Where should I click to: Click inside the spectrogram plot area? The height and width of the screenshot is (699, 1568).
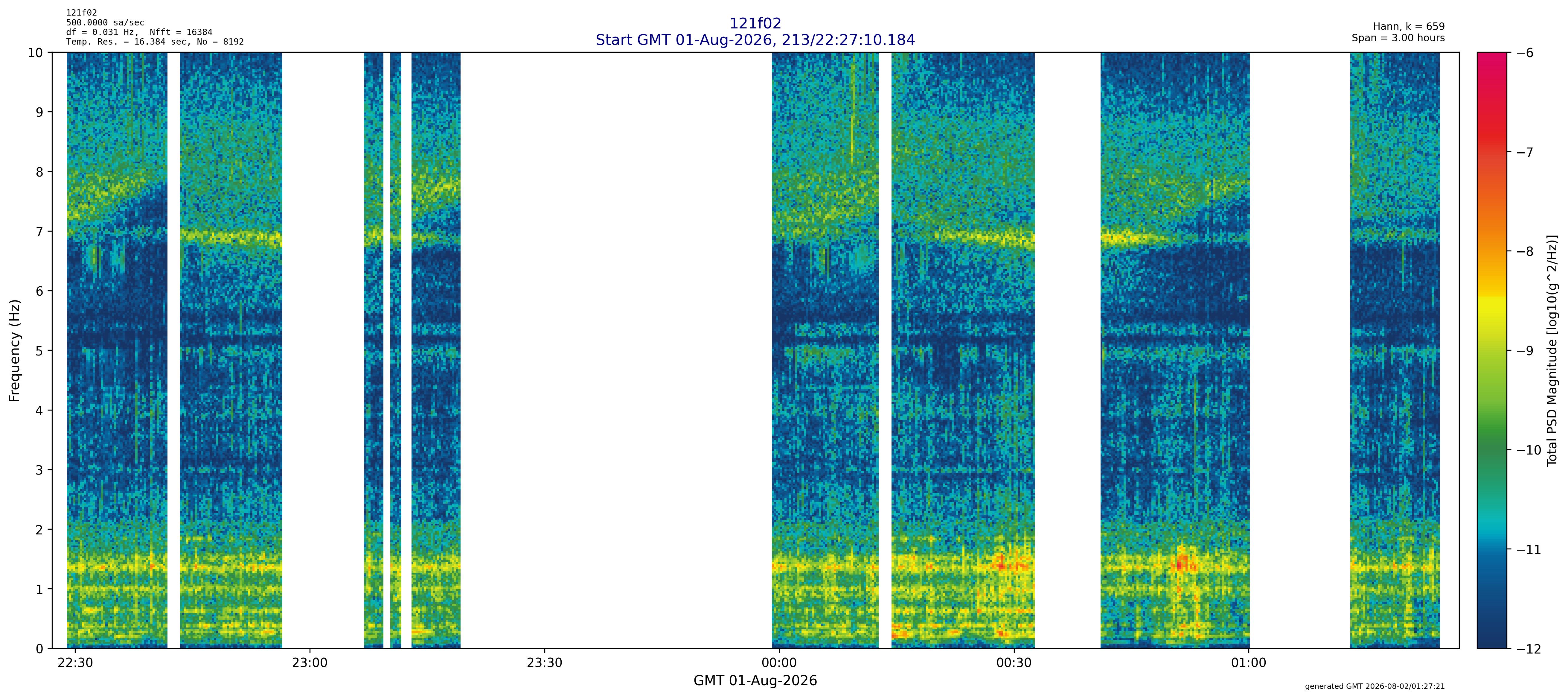755,350
